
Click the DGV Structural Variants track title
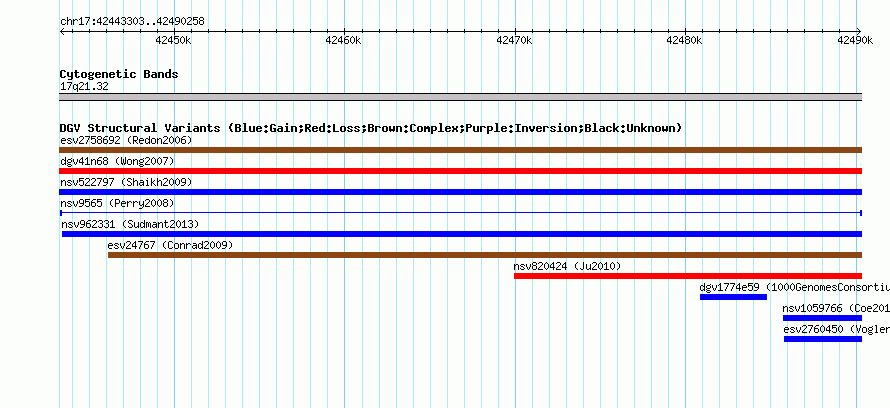pos(371,128)
